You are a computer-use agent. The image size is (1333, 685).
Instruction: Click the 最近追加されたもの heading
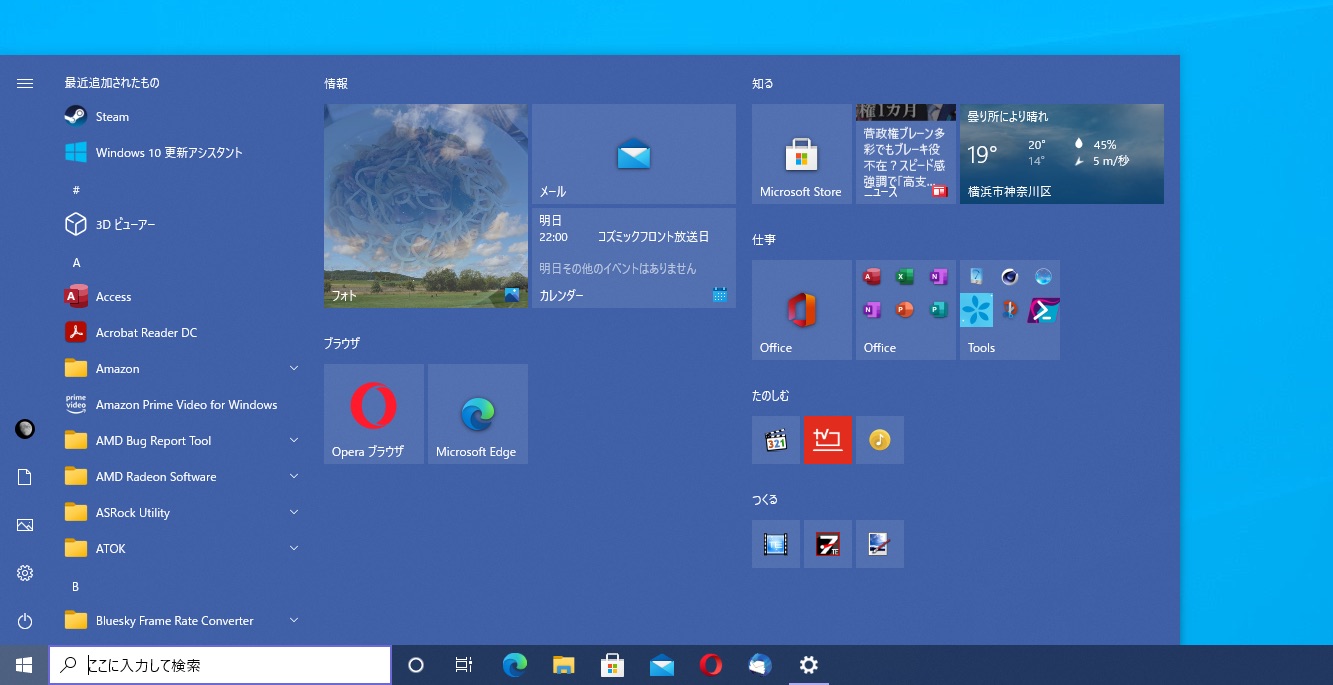[112, 83]
